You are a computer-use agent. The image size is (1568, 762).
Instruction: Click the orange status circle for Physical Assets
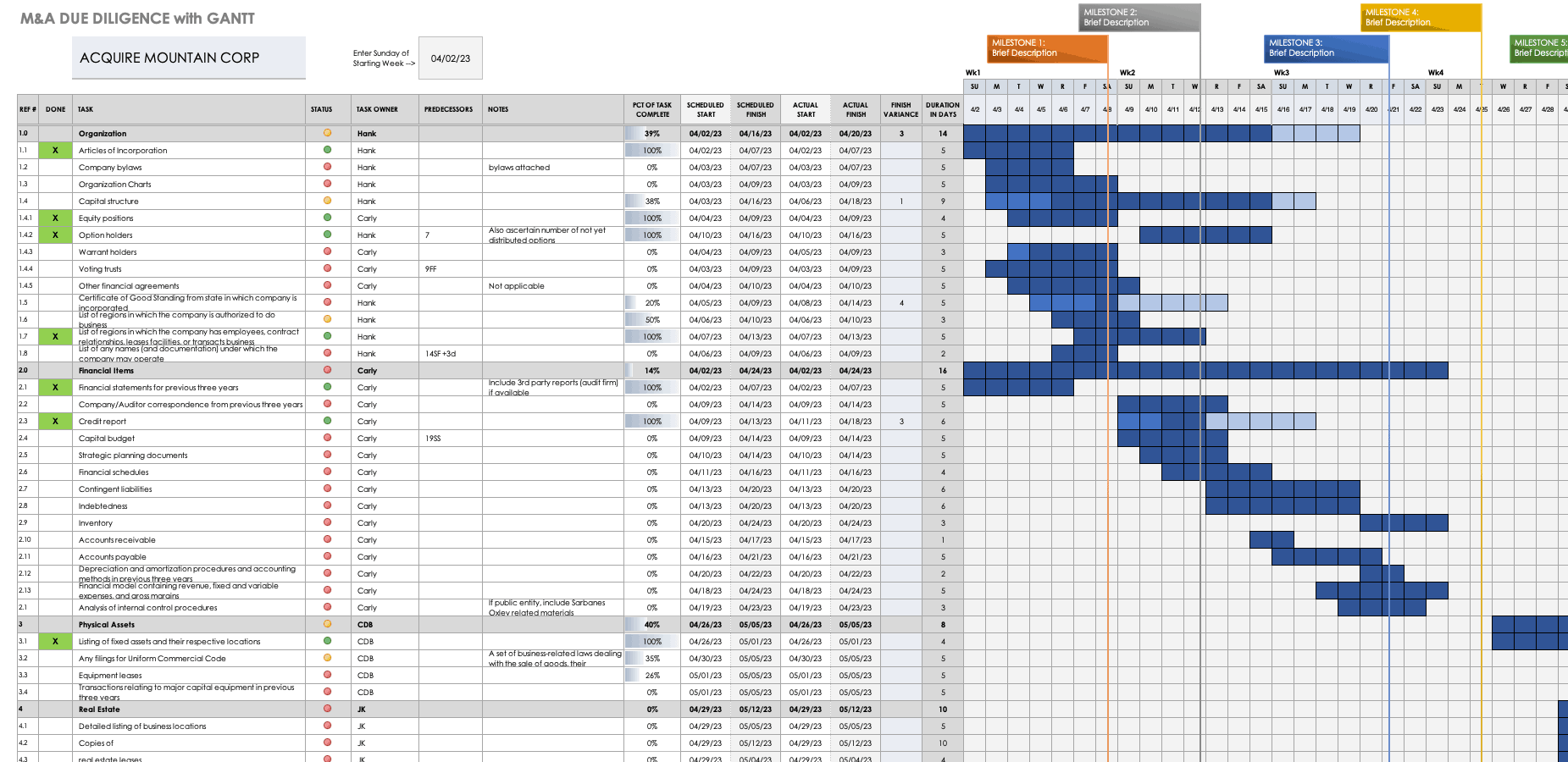coord(327,624)
